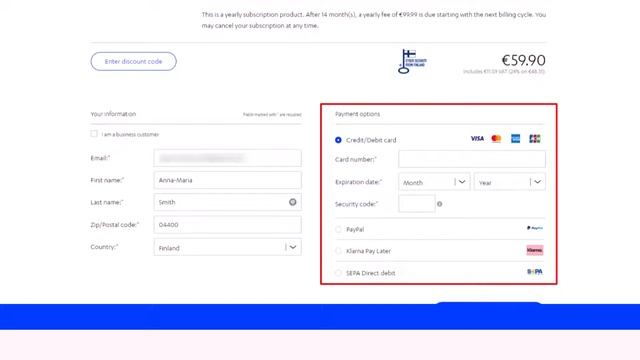The height and width of the screenshot is (360, 640).
Task: Click the Card number input field
Action: point(471,159)
